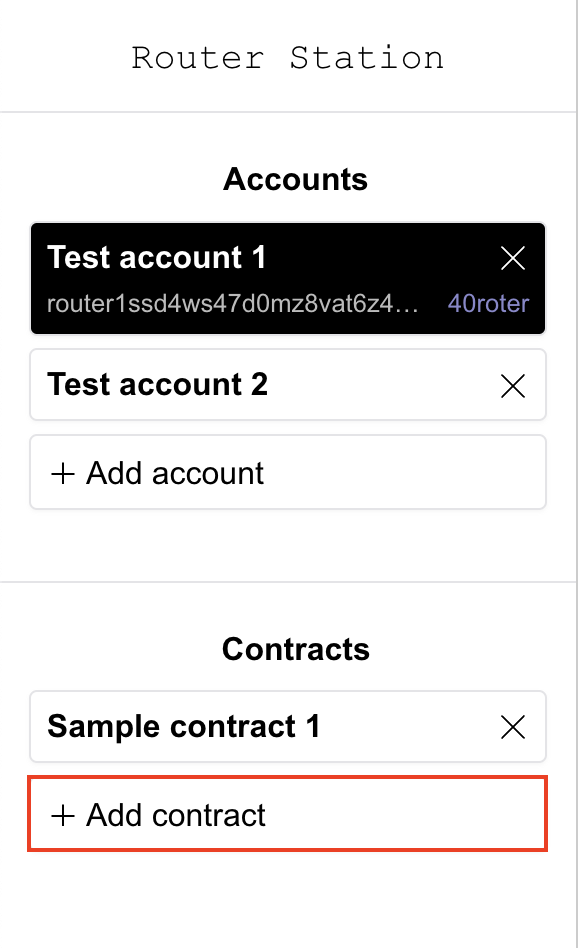Screen dimensions: 578x948
Task: Remove Sample contract 1 via X icon
Action: (x=513, y=727)
